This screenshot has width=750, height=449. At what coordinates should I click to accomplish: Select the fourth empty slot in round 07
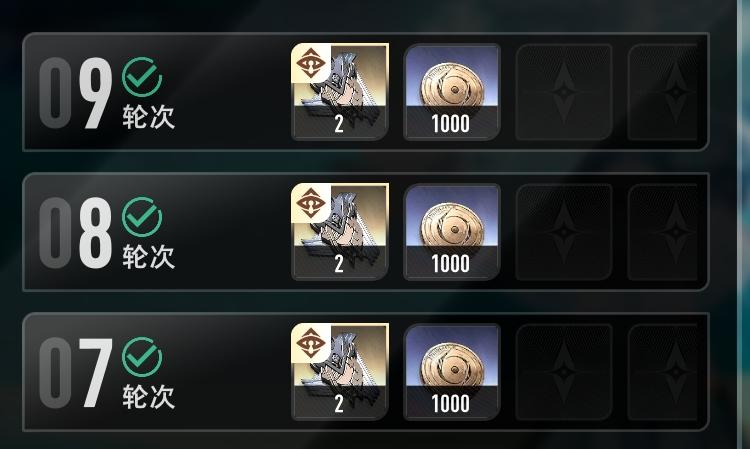pos(662,372)
